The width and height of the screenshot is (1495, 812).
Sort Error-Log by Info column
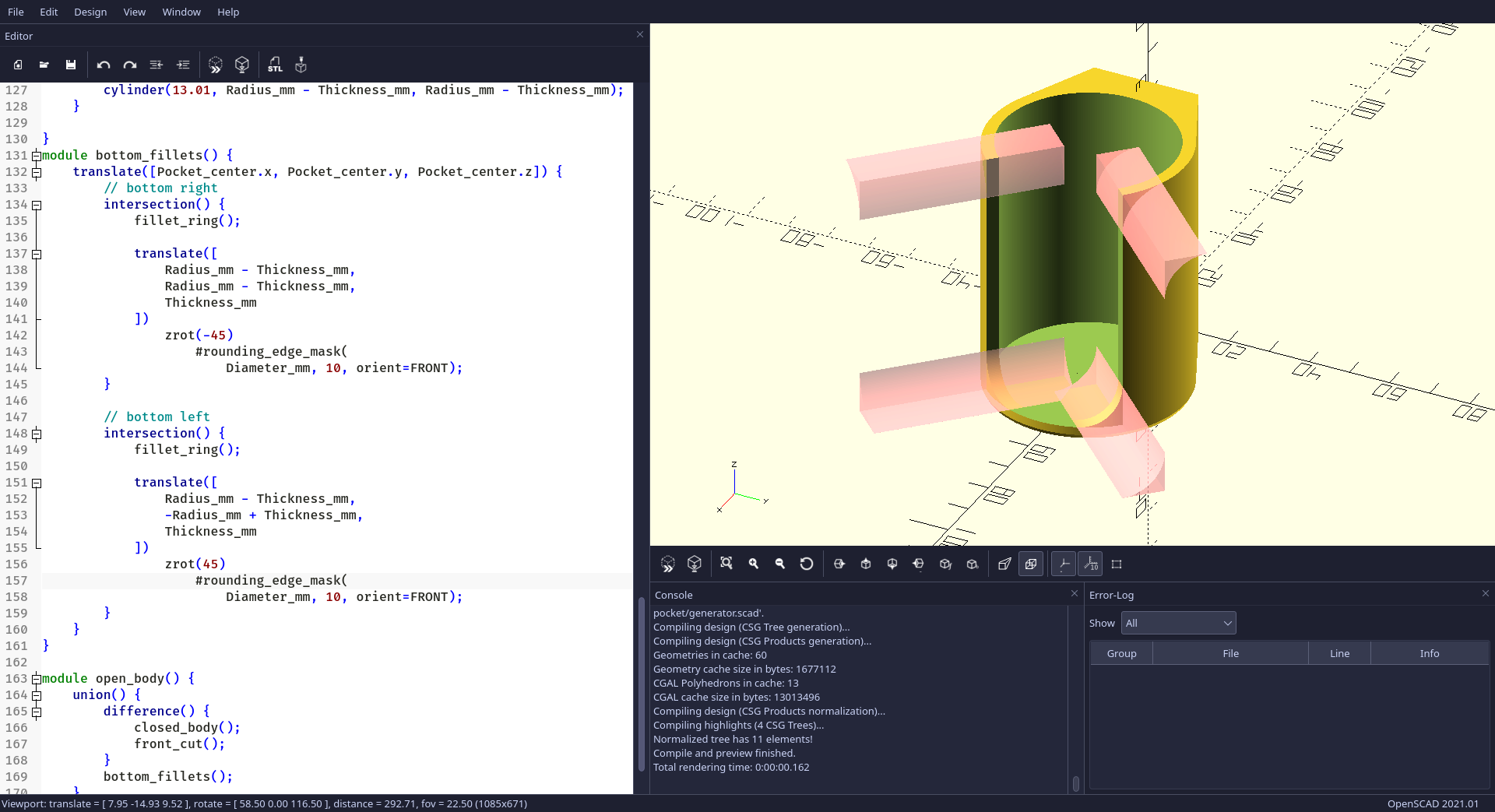click(x=1430, y=653)
